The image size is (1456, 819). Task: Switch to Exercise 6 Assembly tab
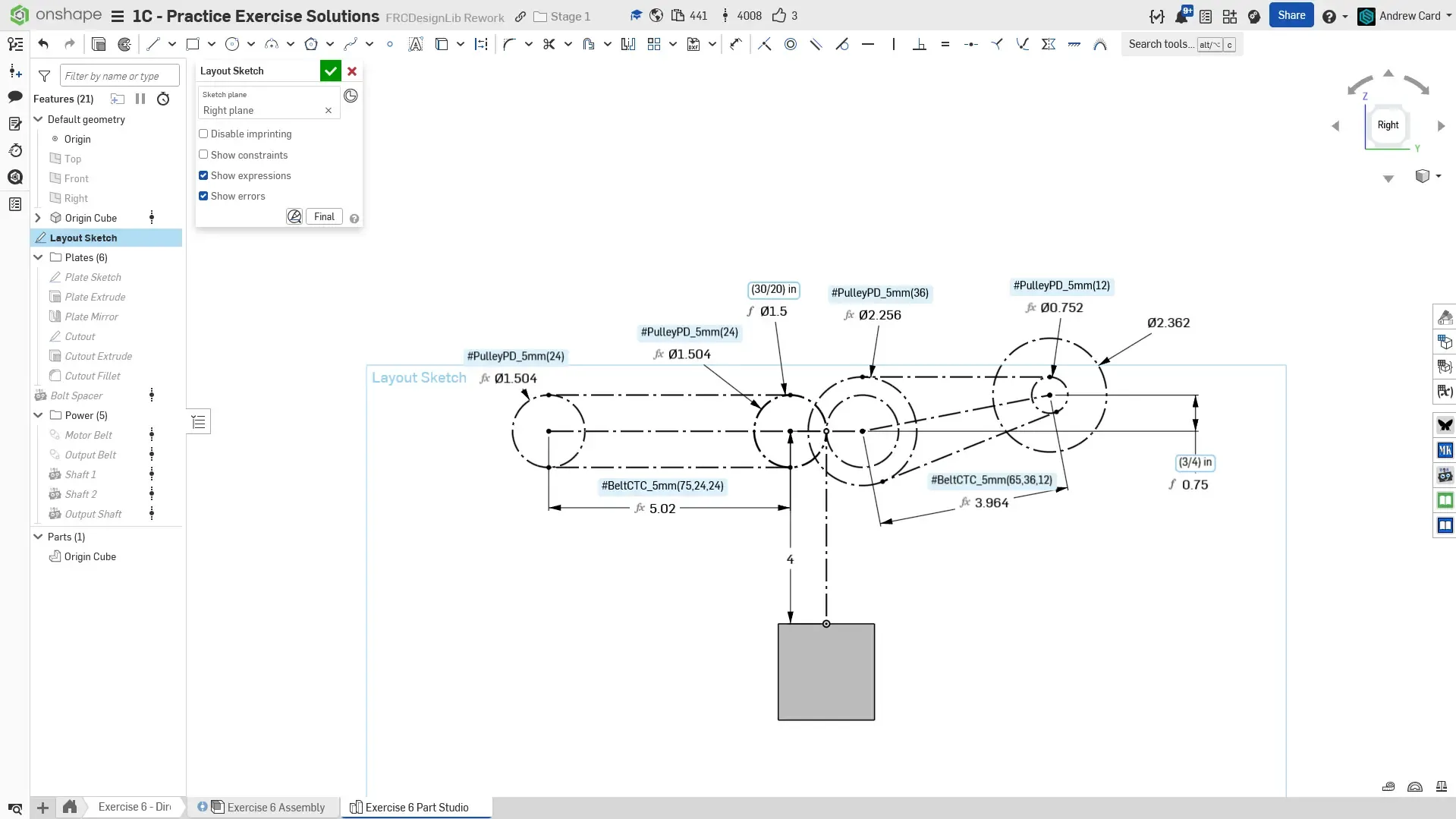pos(275,807)
